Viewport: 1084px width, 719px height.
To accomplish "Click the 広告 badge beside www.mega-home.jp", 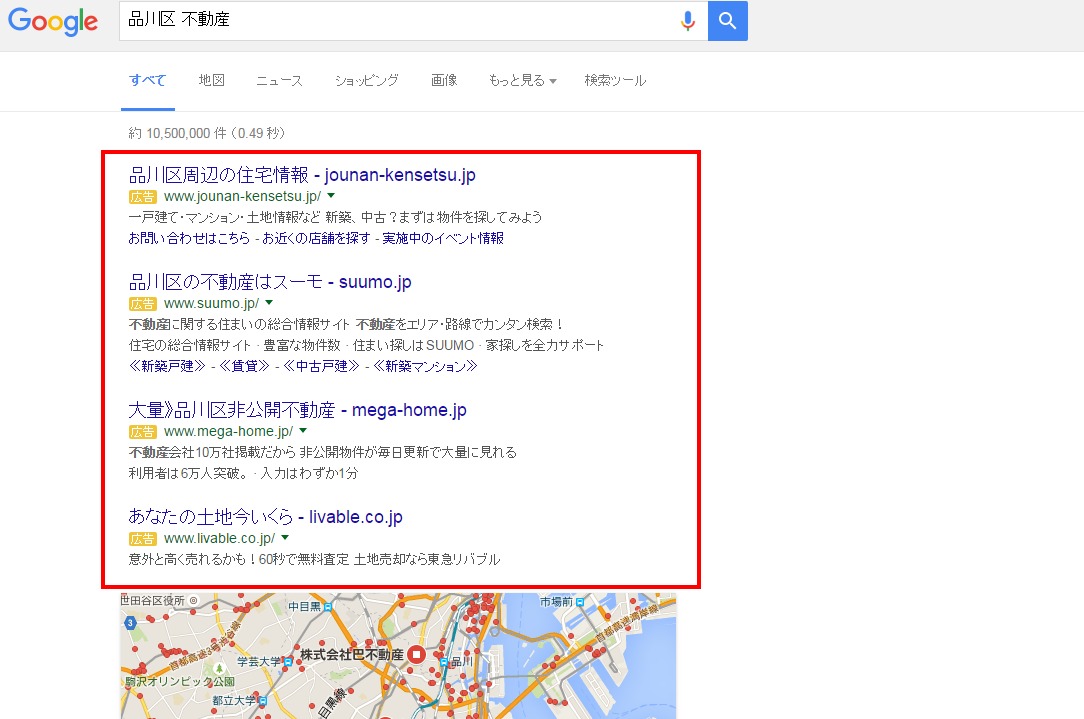I will 142,432.
